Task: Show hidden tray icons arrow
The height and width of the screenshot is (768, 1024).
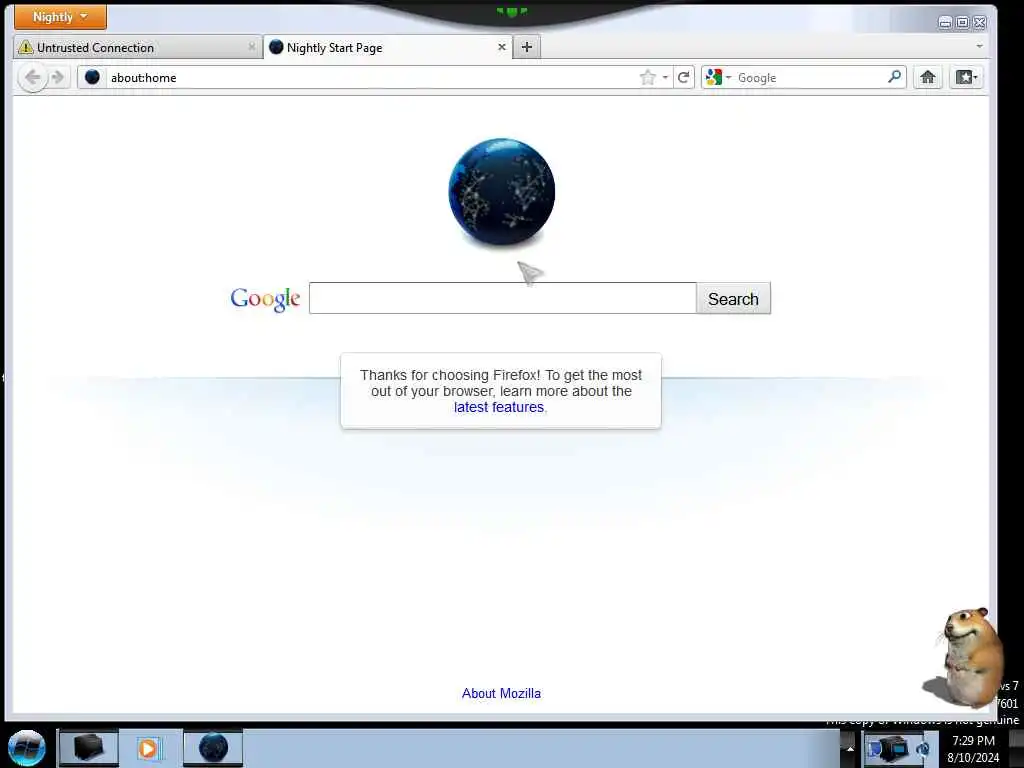Action: (x=850, y=748)
